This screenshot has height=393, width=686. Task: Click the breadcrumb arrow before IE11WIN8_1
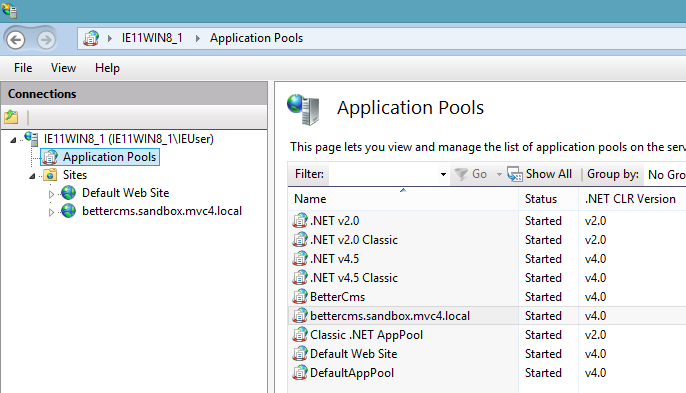(110, 39)
